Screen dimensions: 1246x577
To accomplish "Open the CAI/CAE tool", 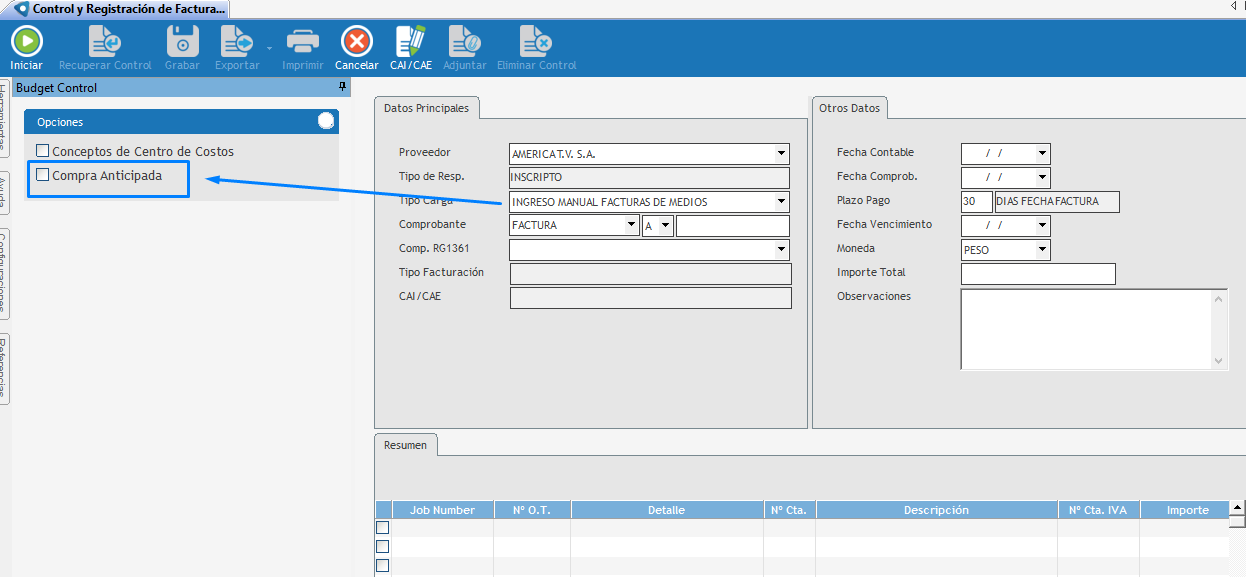I will pyautogui.click(x=410, y=41).
